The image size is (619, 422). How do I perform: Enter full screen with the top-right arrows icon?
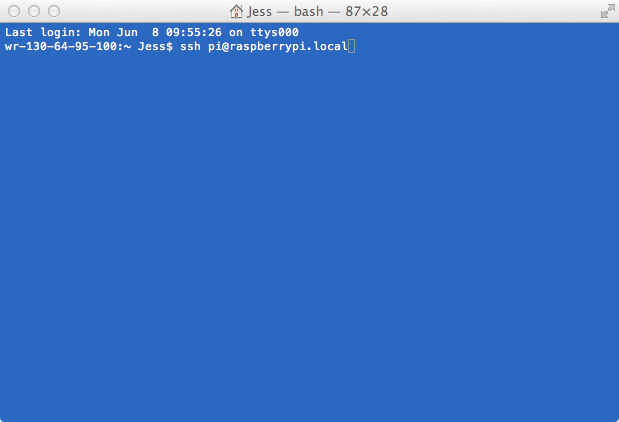607,11
